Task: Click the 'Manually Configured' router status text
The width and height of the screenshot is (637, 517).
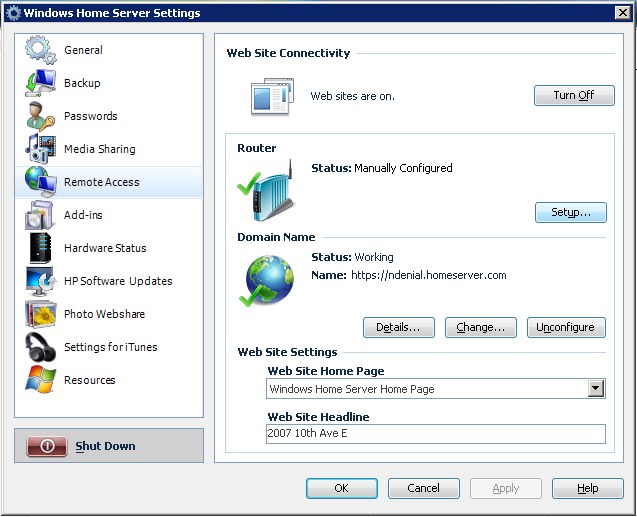Action: point(403,168)
